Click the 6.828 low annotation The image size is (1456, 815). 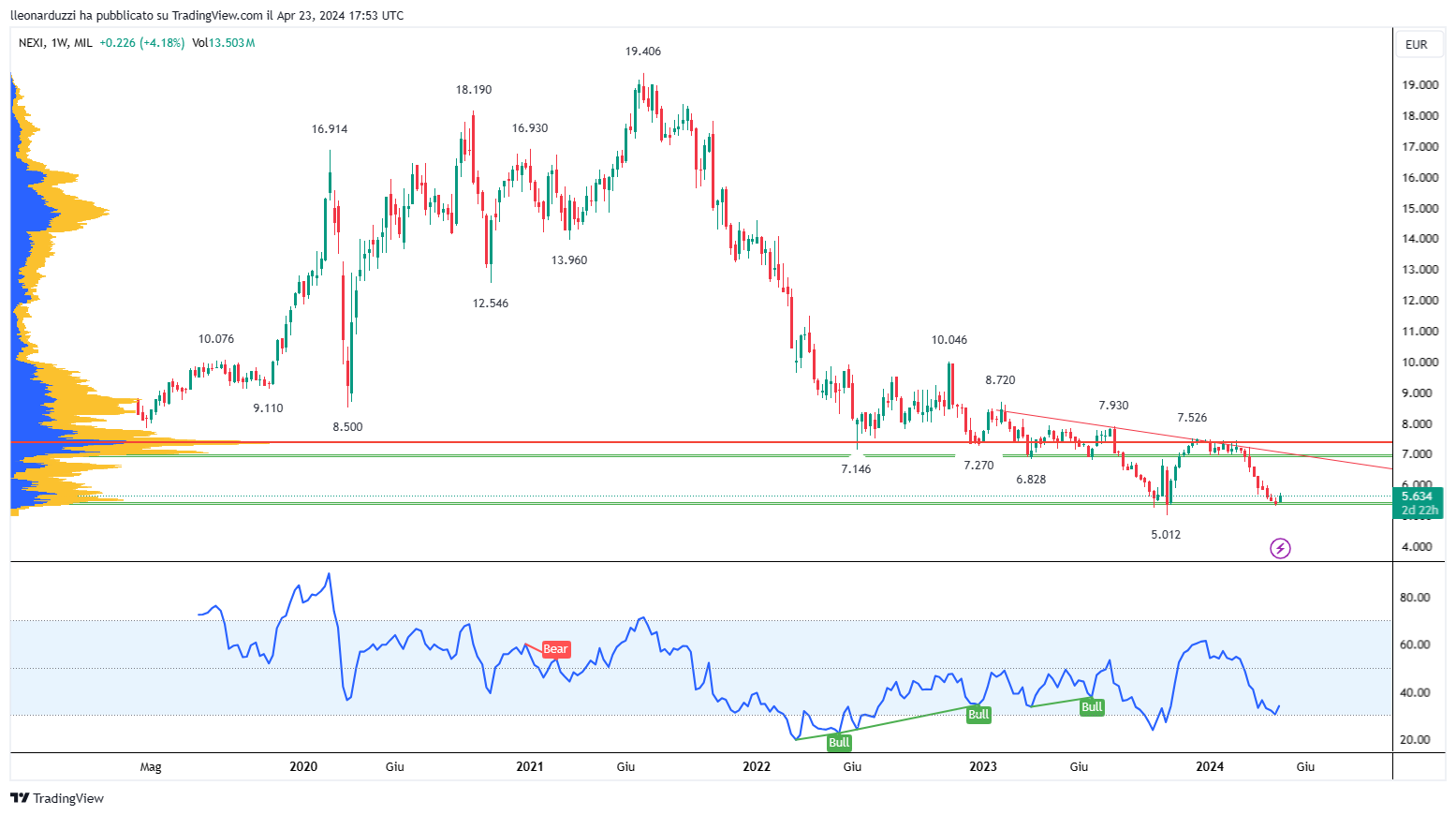tap(1031, 480)
